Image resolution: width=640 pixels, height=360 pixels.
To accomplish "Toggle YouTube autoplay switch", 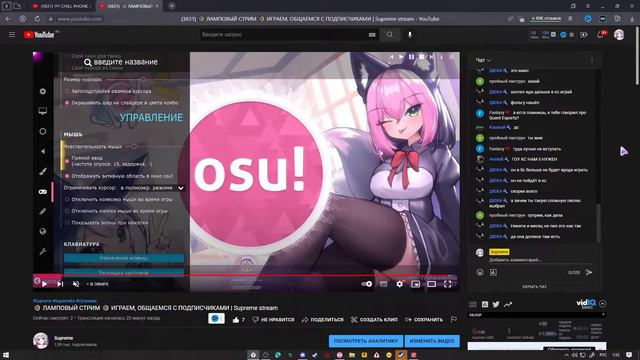I will (367, 284).
